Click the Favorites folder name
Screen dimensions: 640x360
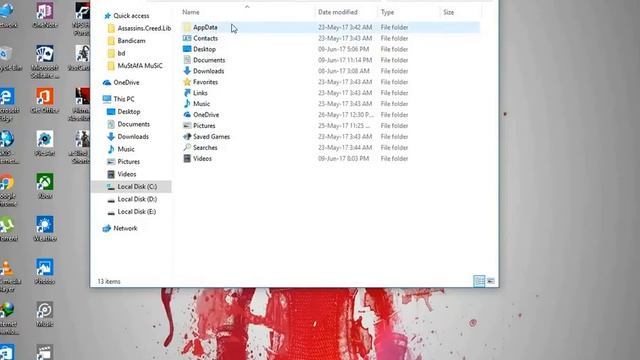tap(205, 82)
